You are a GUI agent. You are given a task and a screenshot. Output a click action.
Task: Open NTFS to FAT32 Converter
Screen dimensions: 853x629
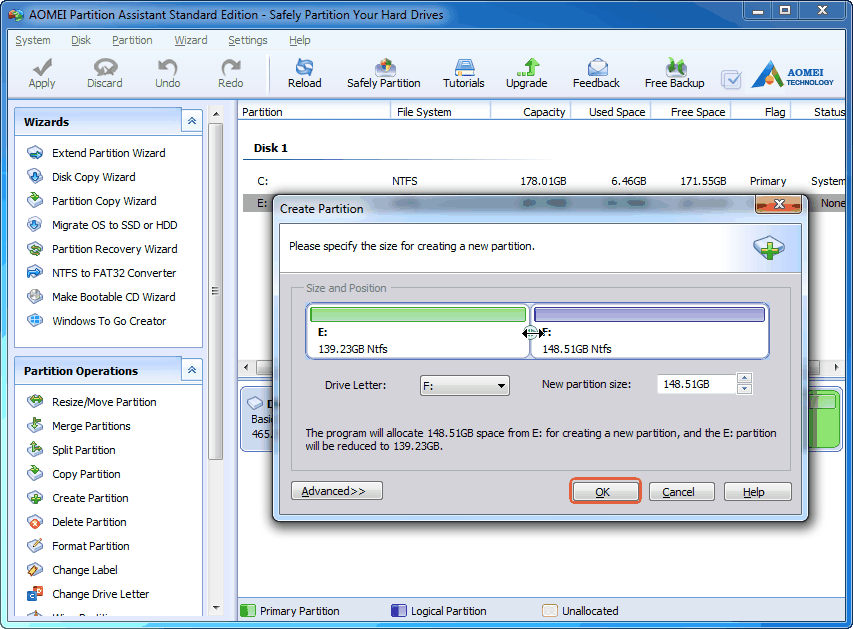[114, 273]
